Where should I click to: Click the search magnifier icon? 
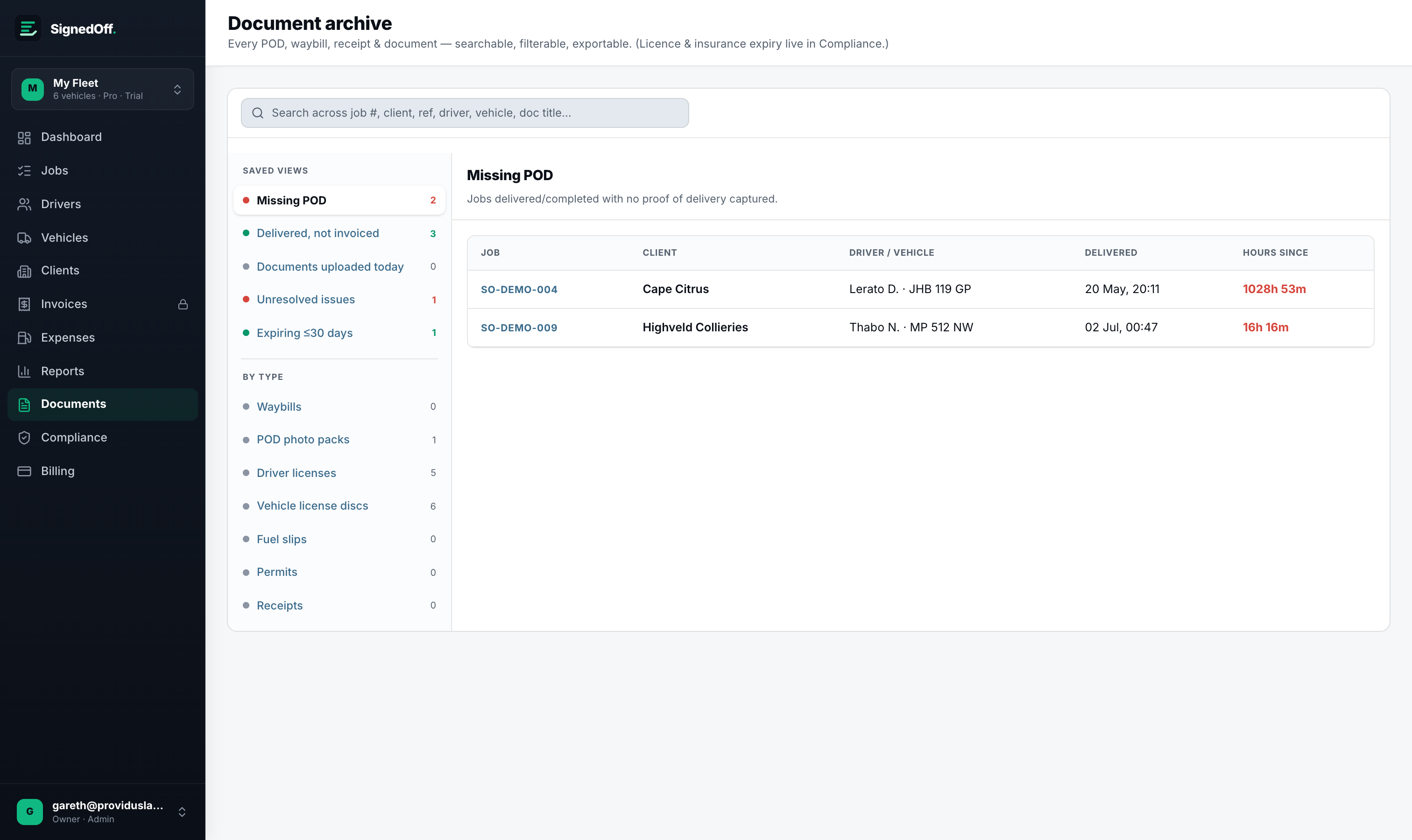coord(258,113)
